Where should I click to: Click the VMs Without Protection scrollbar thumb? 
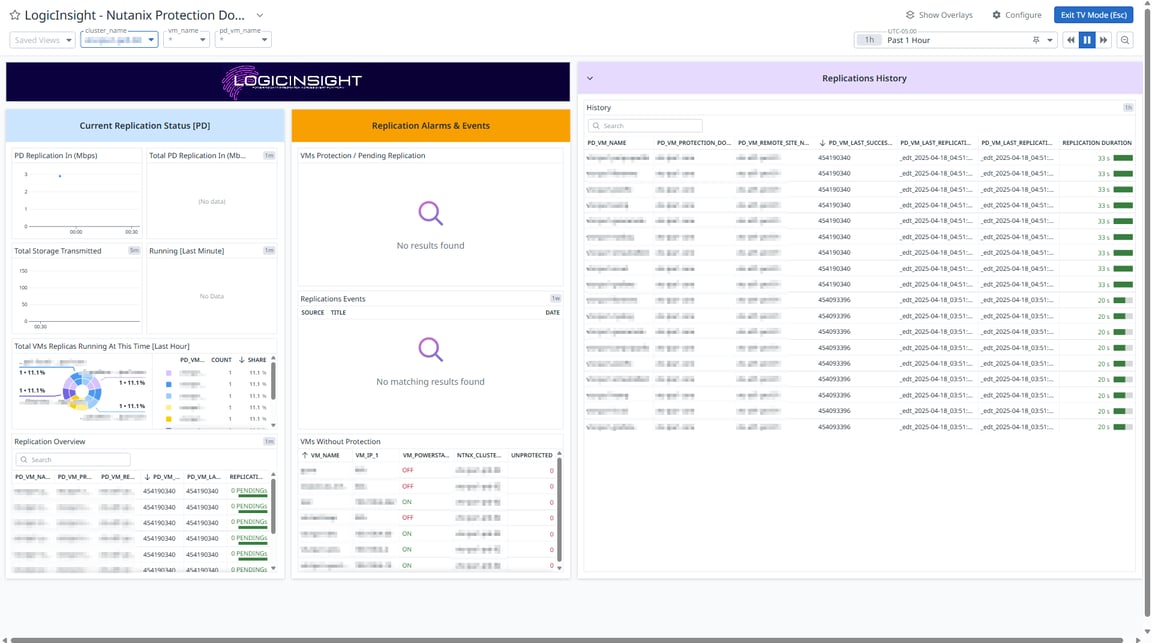559,509
